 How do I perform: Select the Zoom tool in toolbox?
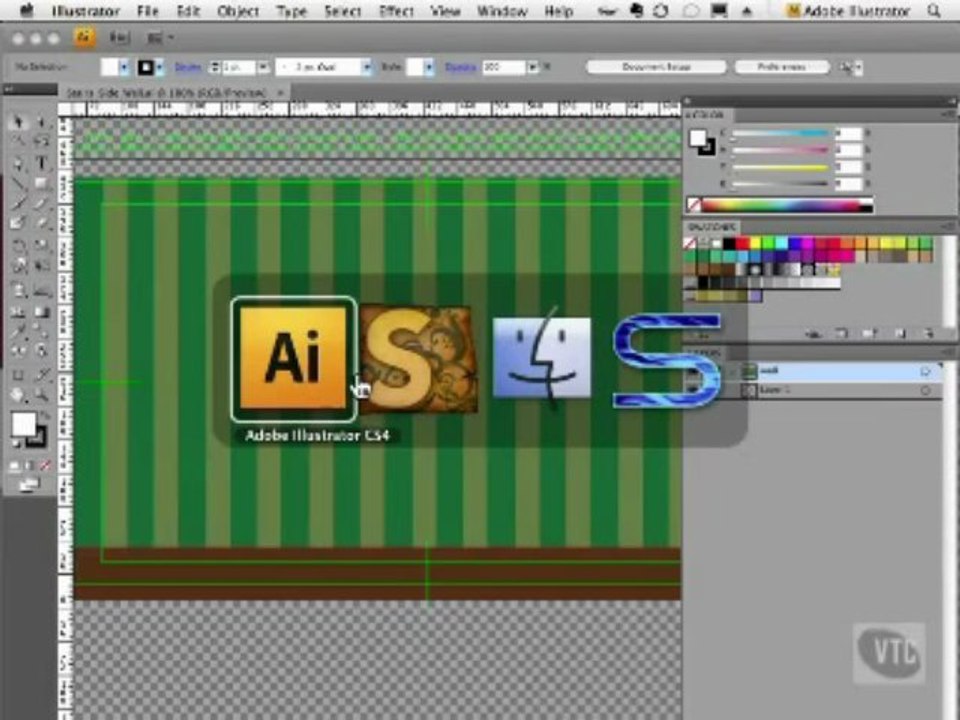point(41,395)
